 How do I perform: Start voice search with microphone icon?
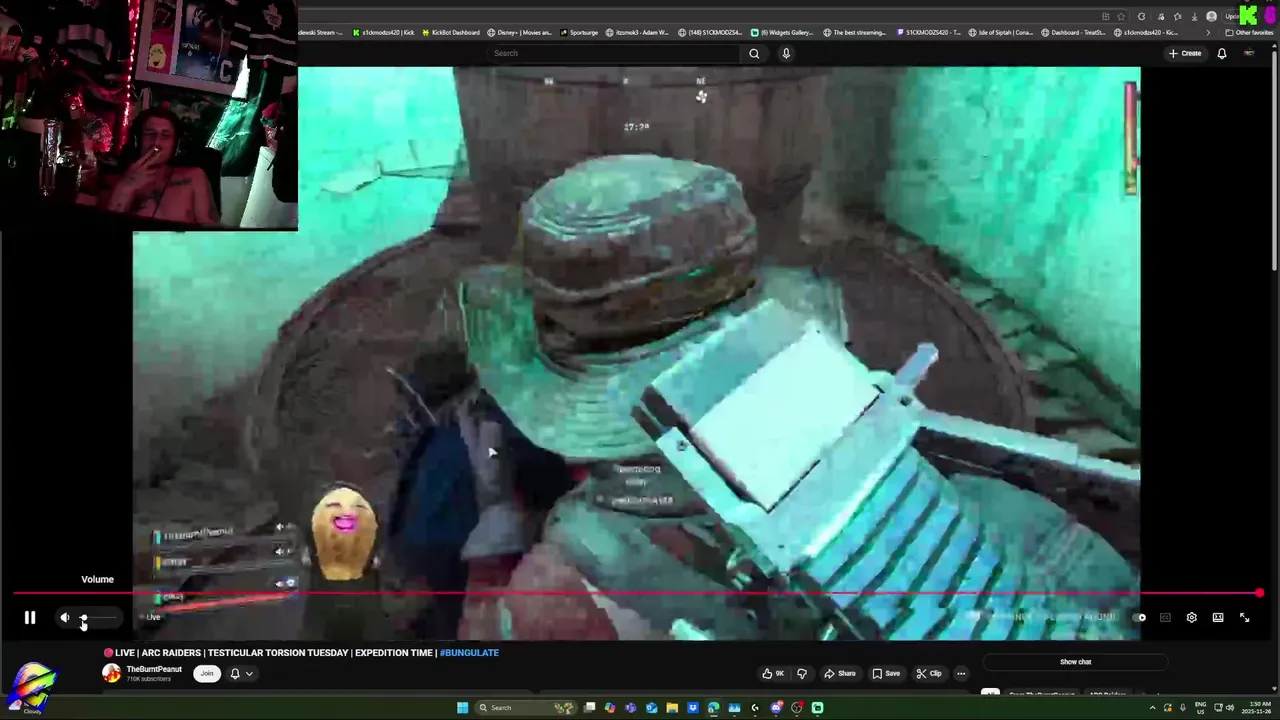pyautogui.click(x=786, y=53)
